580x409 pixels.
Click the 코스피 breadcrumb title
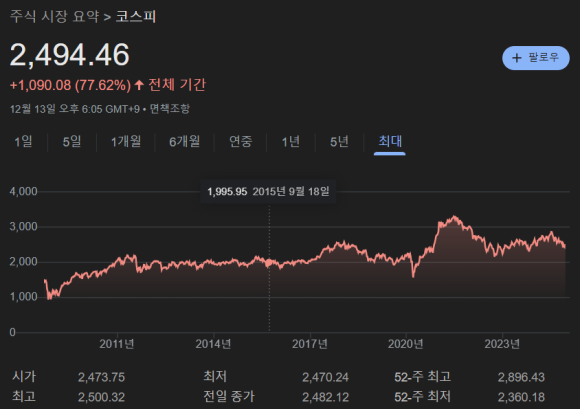click(136, 17)
